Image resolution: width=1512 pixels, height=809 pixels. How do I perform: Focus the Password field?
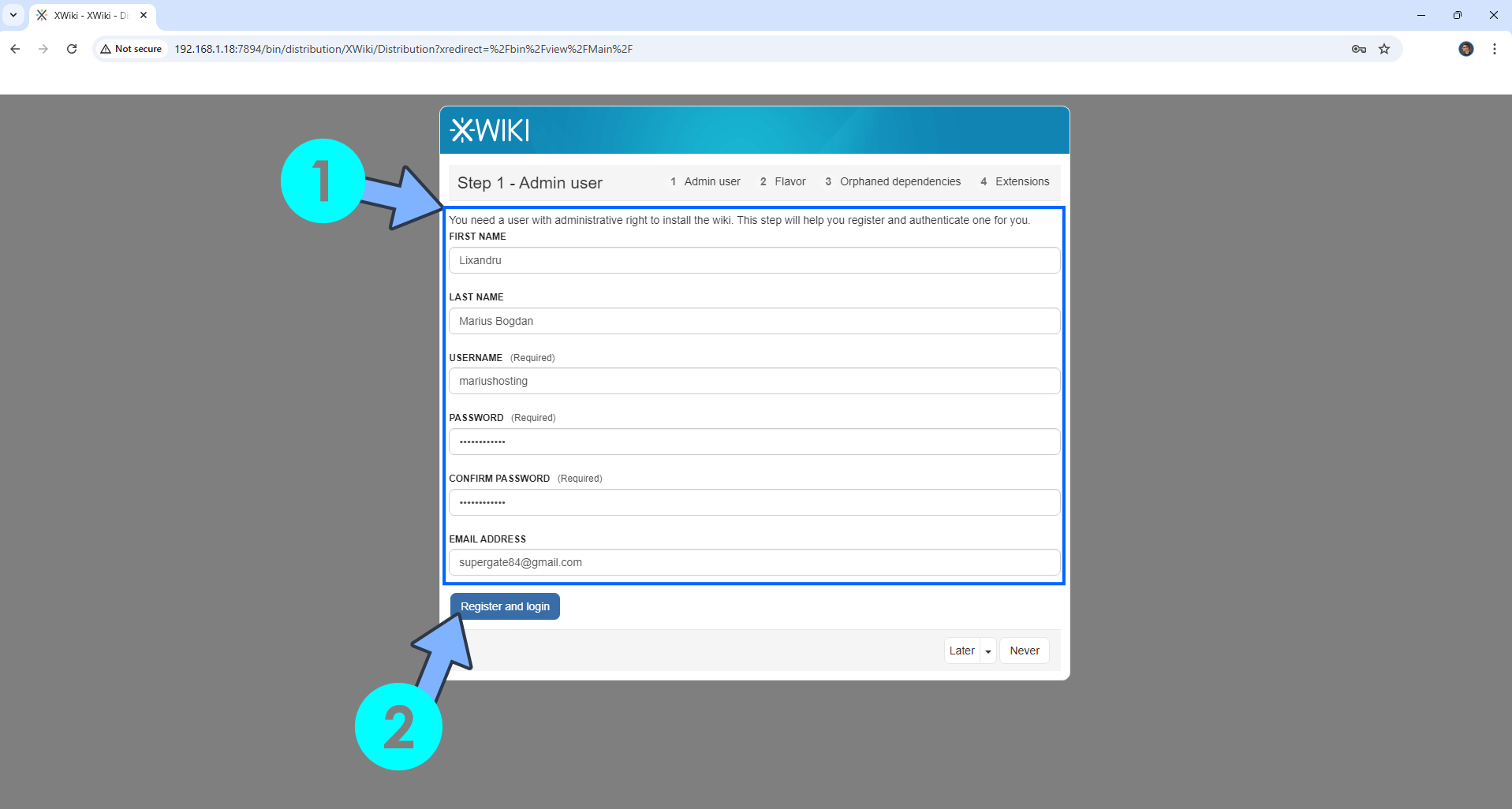click(x=755, y=442)
